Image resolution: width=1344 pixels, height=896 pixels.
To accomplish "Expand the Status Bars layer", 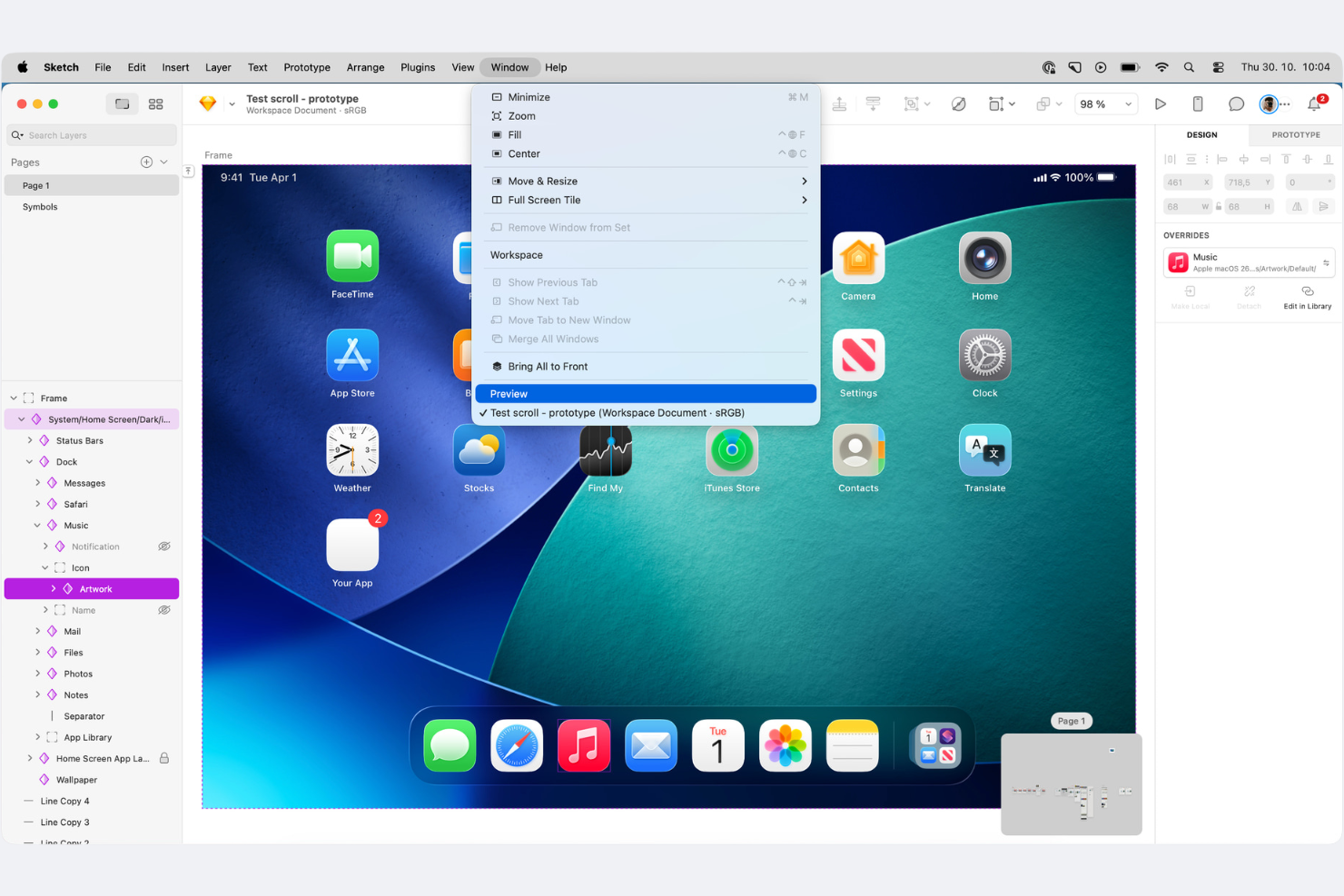I will (x=29, y=440).
